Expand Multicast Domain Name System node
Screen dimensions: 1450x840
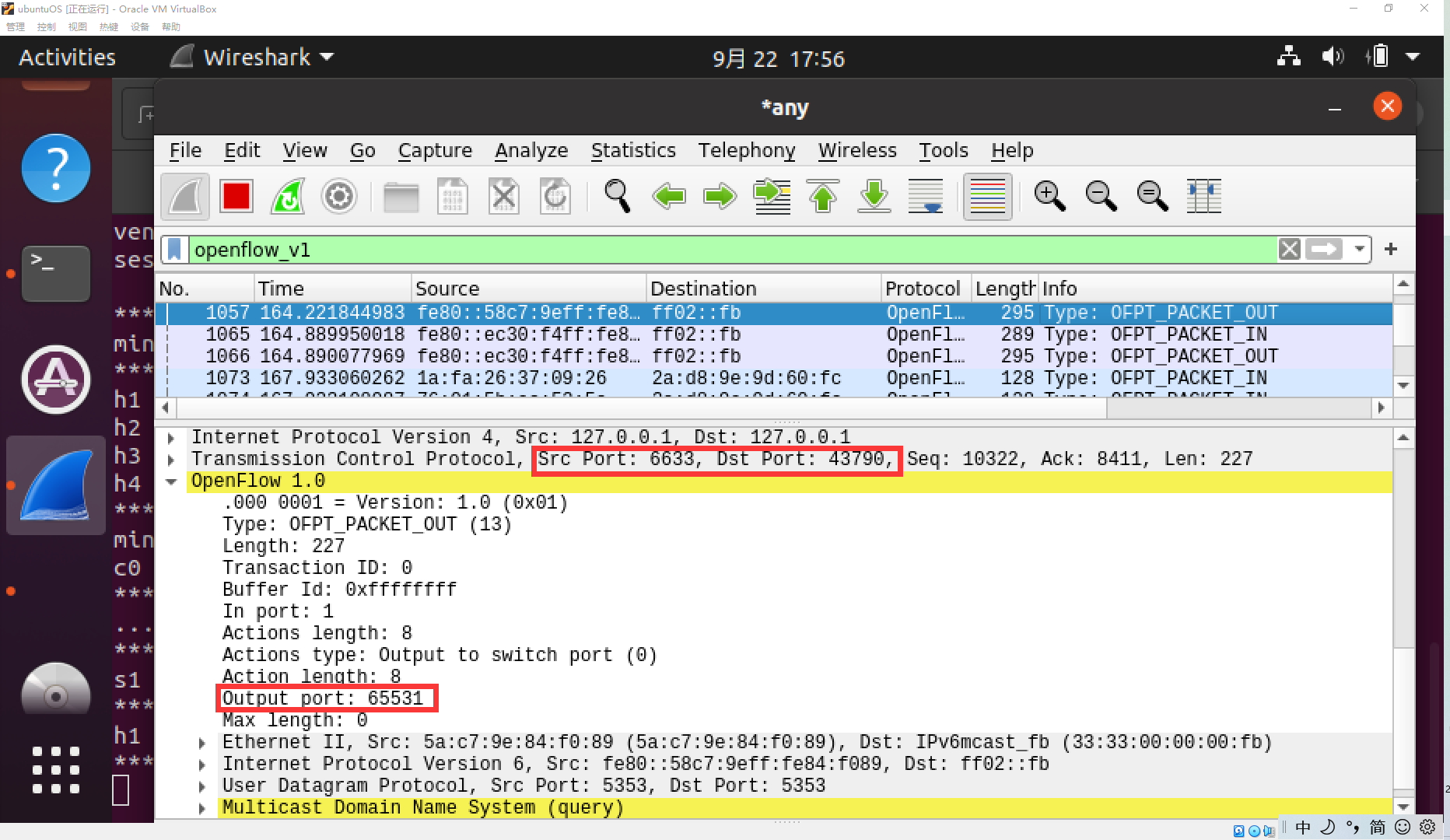pyautogui.click(x=202, y=808)
